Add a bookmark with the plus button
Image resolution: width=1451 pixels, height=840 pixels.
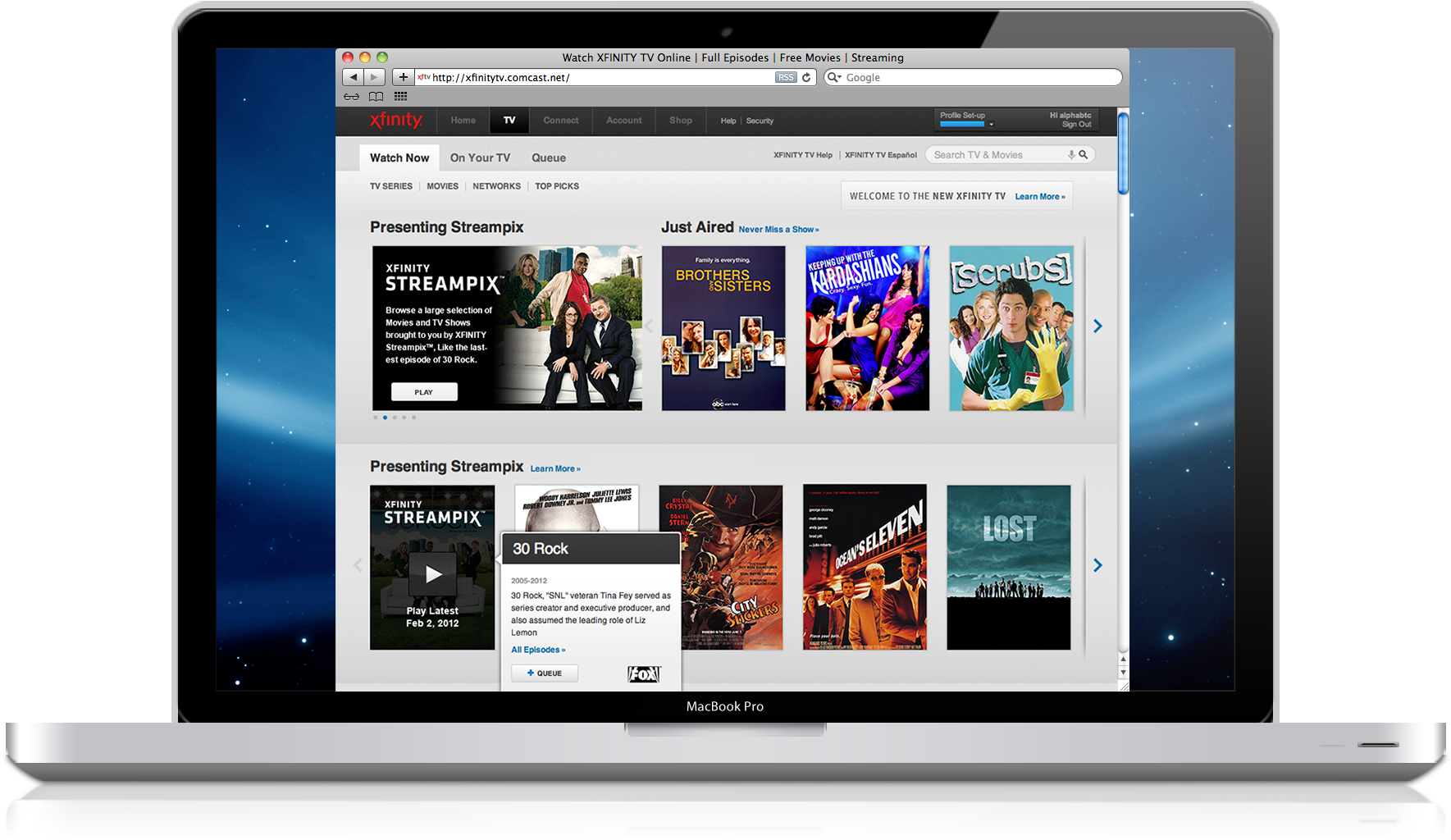point(403,77)
